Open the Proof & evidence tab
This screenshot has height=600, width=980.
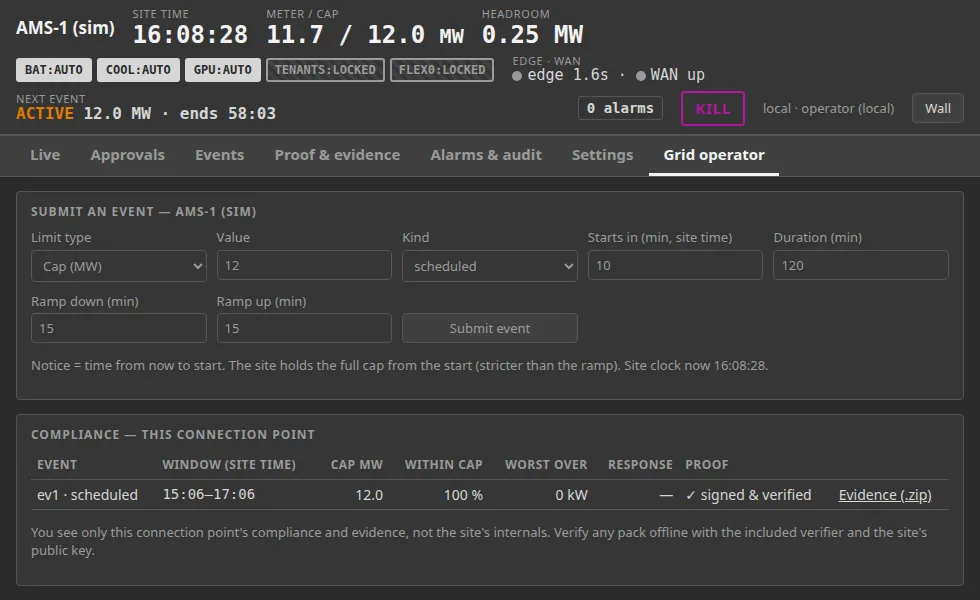[338, 155]
